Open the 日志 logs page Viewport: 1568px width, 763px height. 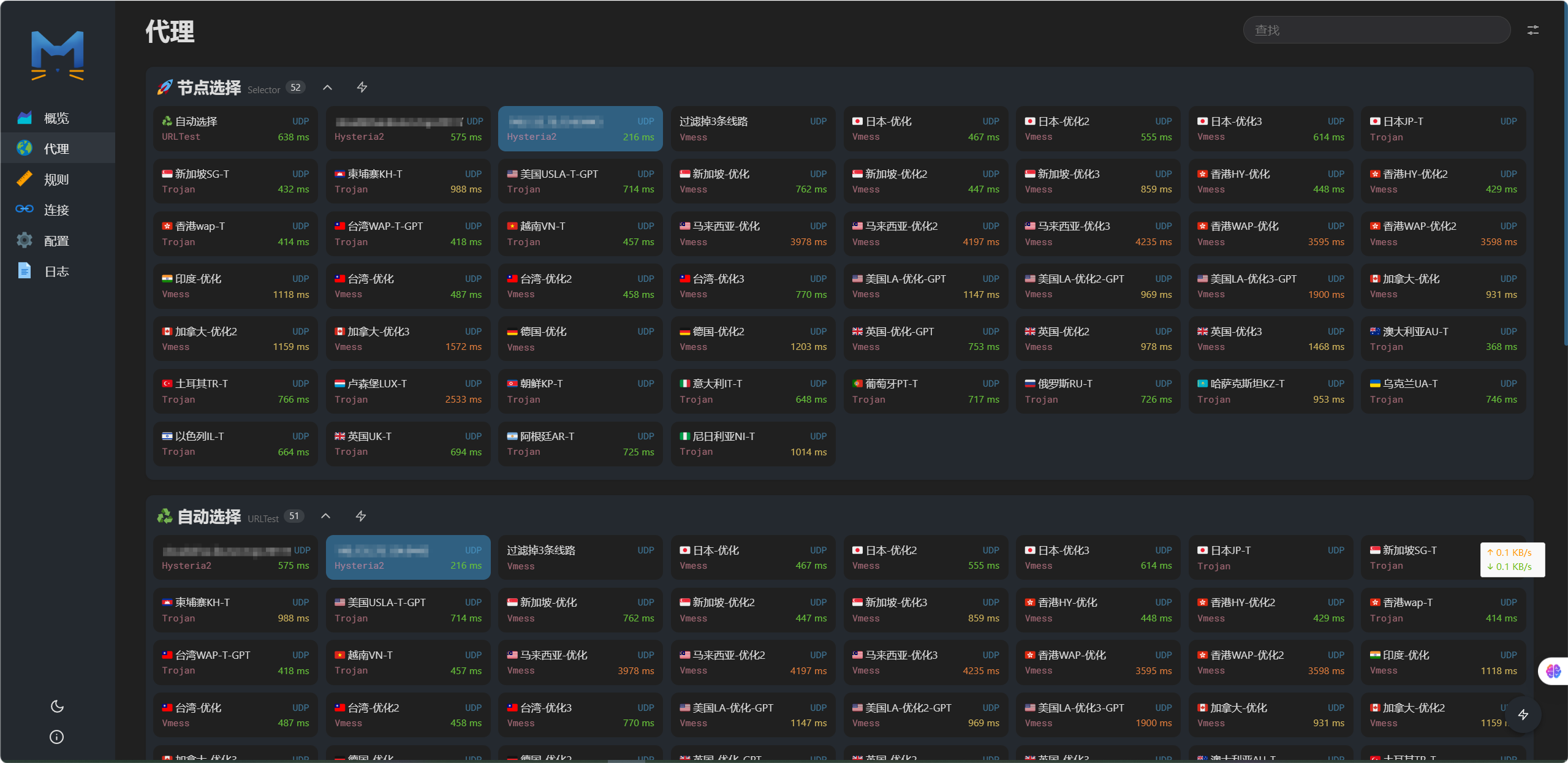(x=57, y=271)
